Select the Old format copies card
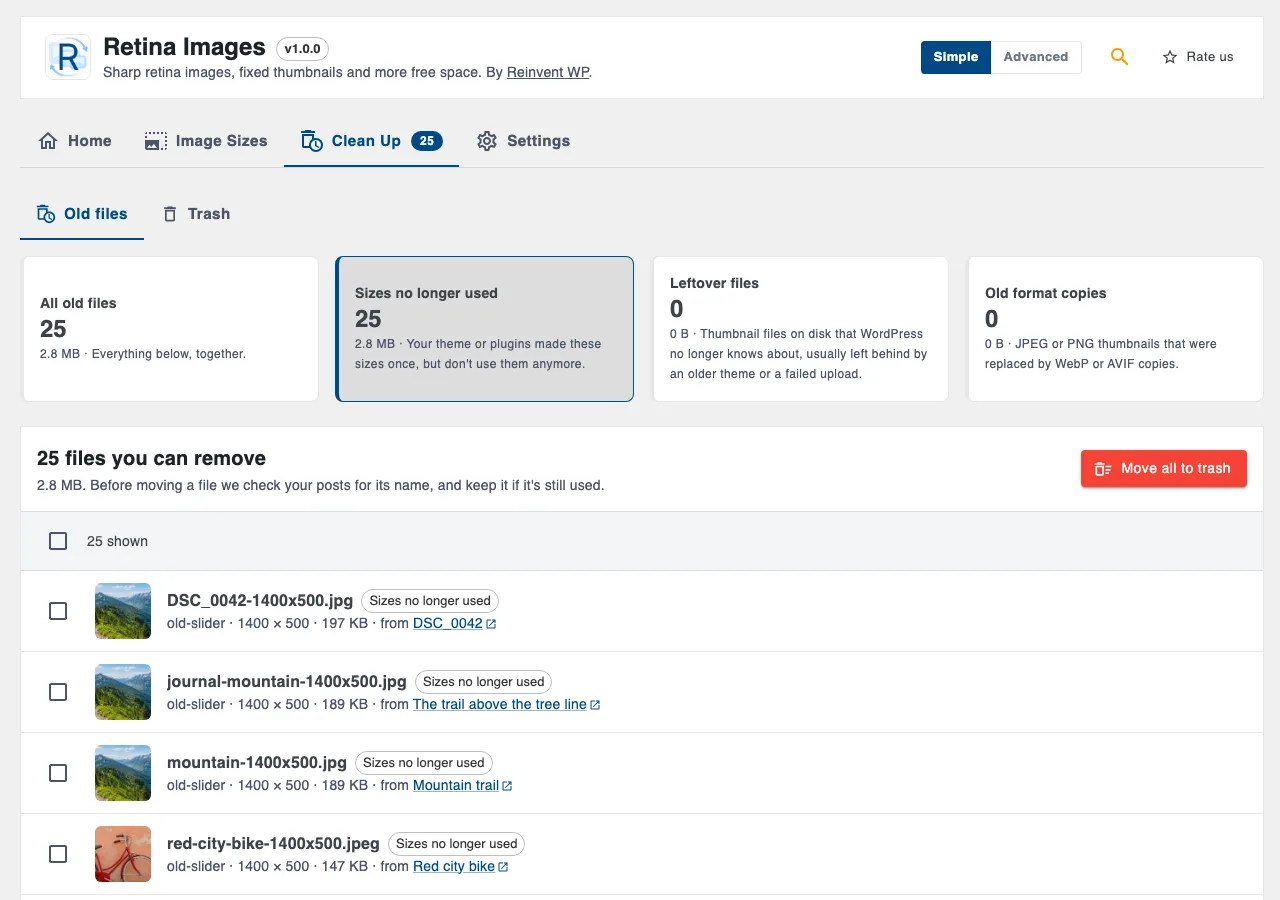The image size is (1280, 900). pos(1116,329)
